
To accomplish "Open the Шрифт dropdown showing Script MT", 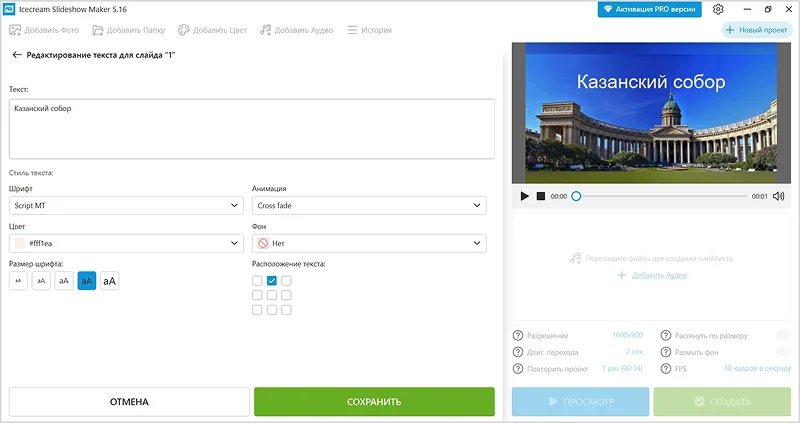I will (x=126, y=205).
